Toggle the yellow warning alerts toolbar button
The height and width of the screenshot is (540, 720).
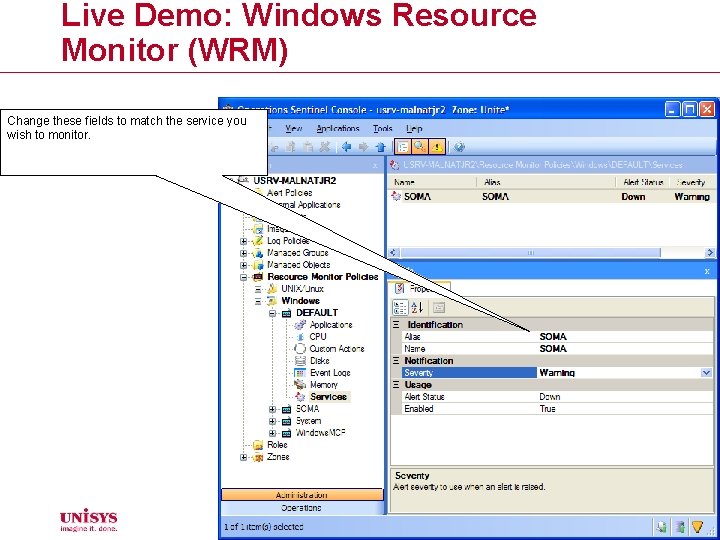pyautogui.click(x=436, y=147)
